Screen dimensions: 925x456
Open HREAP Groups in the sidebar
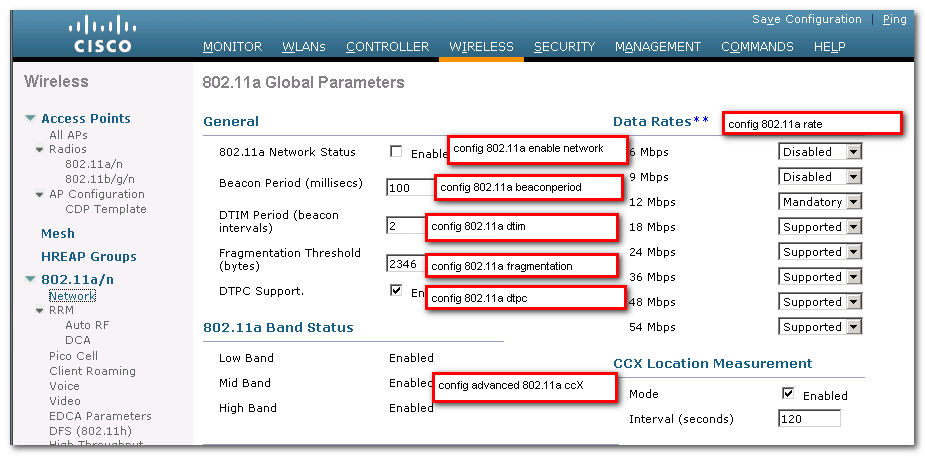click(88, 257)
